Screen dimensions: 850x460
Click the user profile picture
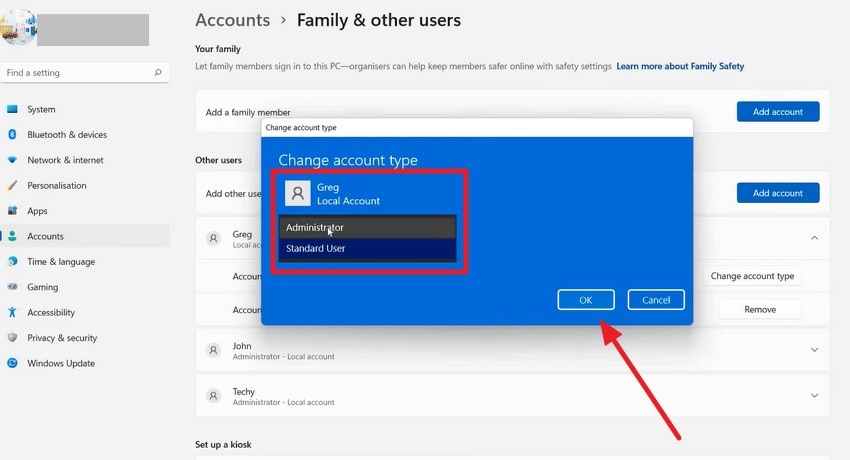[x=18, y=27]
